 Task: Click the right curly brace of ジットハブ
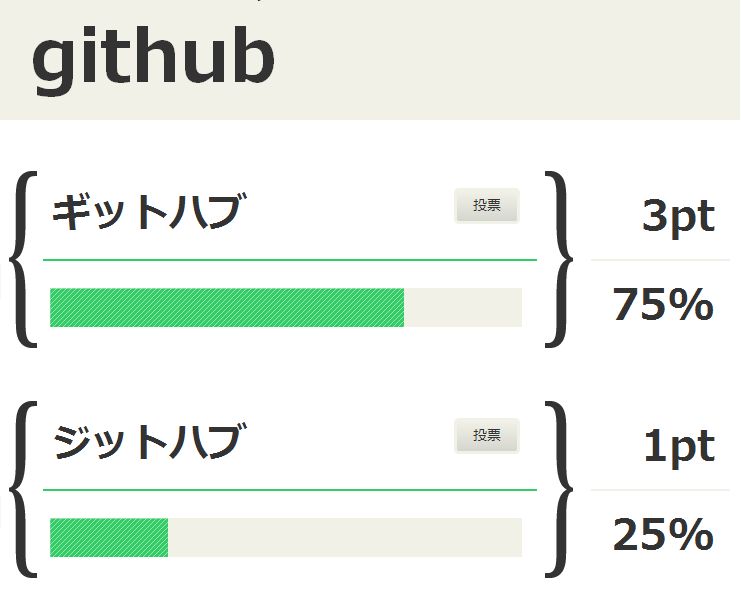coord(559,489)
